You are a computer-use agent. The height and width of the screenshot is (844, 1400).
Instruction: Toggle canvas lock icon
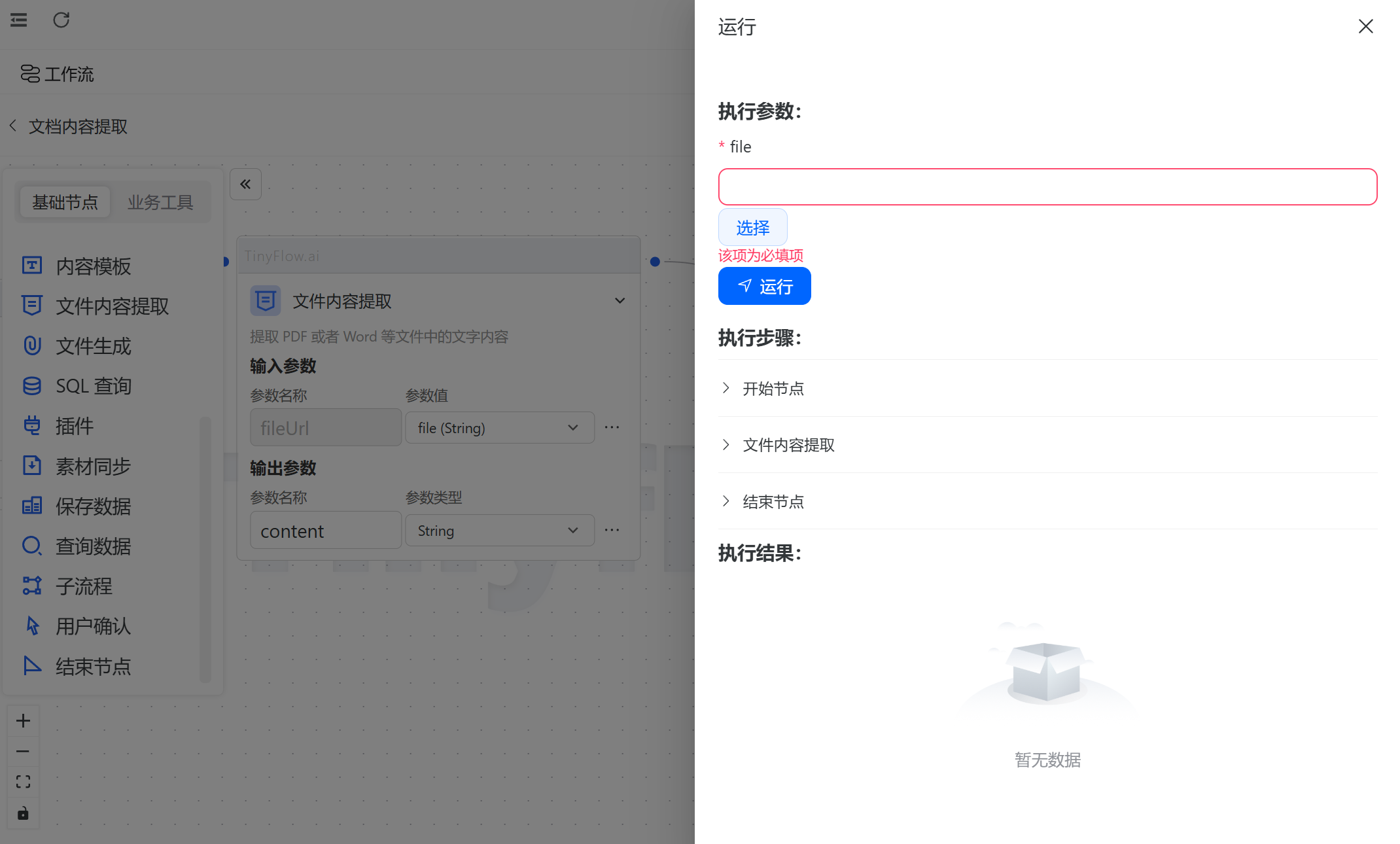pos(23,813)
